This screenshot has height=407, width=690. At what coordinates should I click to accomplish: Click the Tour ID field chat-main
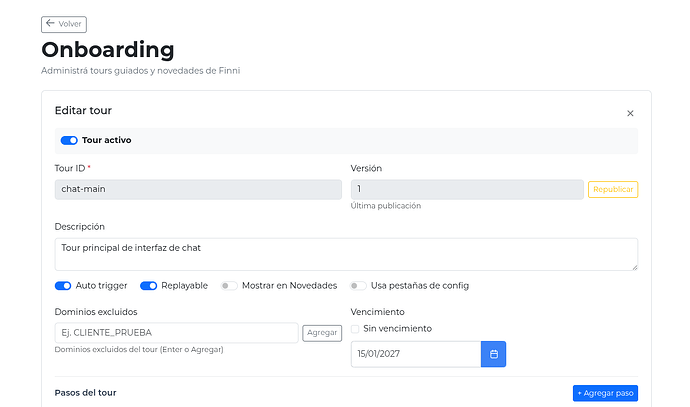pyautogui.click(x=198, y=189)
